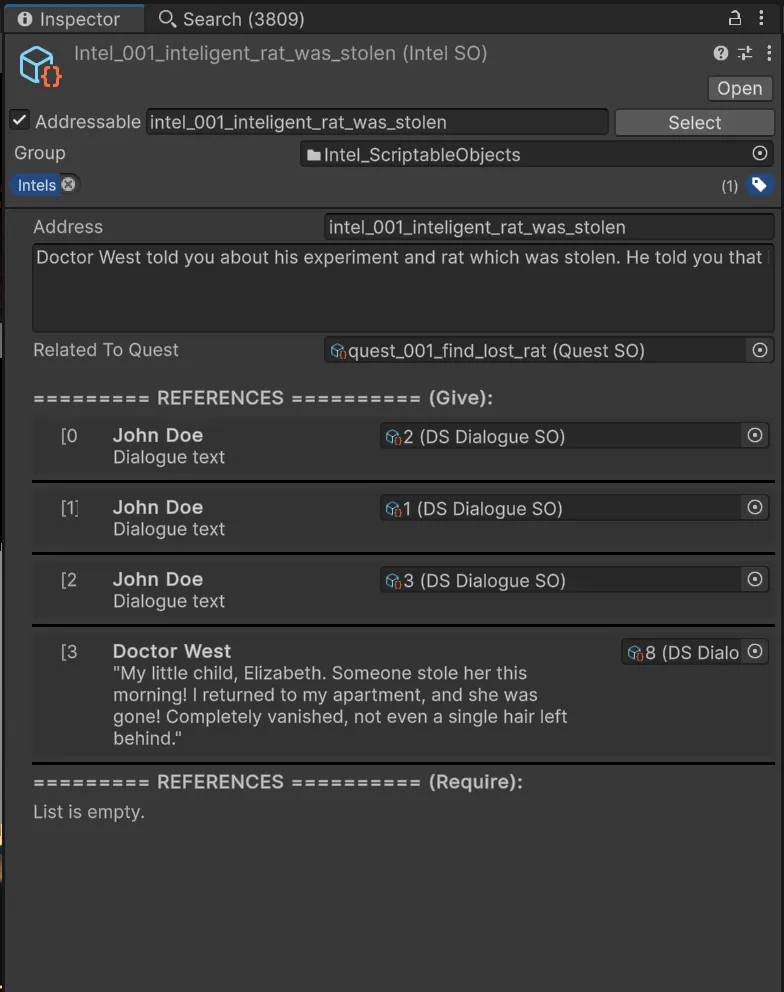Remove the Intels label chip
The width and height of the screenshot is (784, 992).
pyautogui.click(x=68, y=185)
